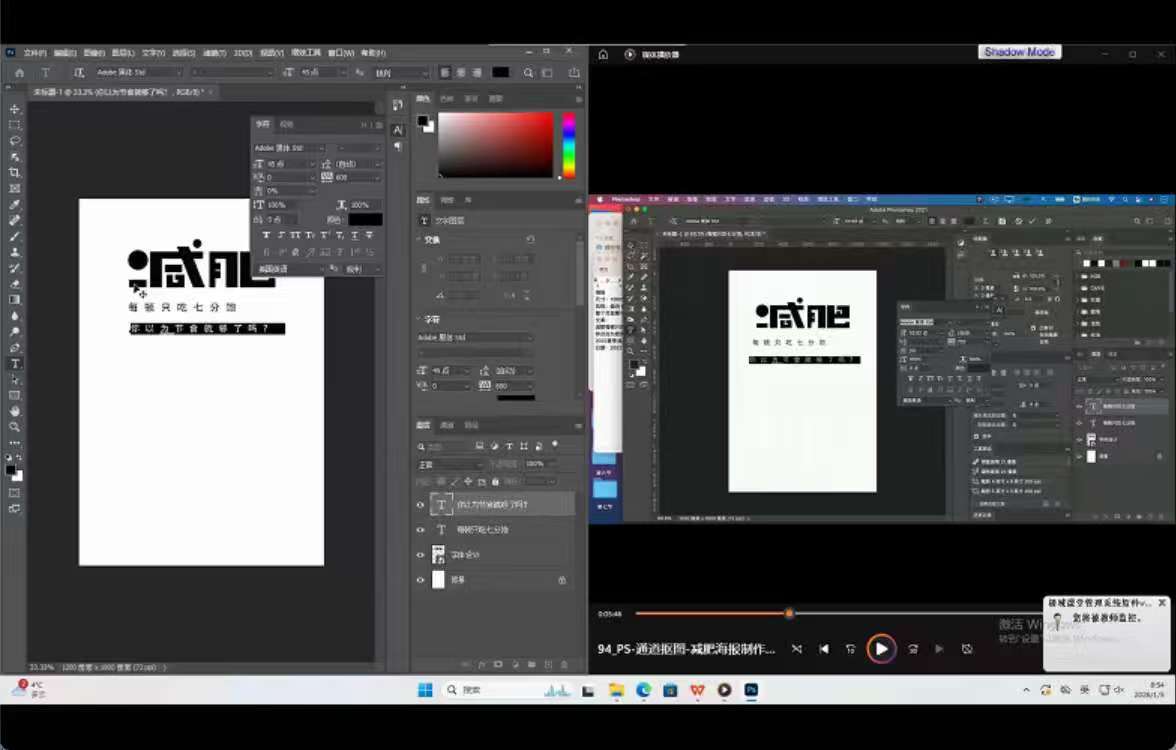Skip to previous video in media player
Screen dimensions: 1176x750
[824, 649]
